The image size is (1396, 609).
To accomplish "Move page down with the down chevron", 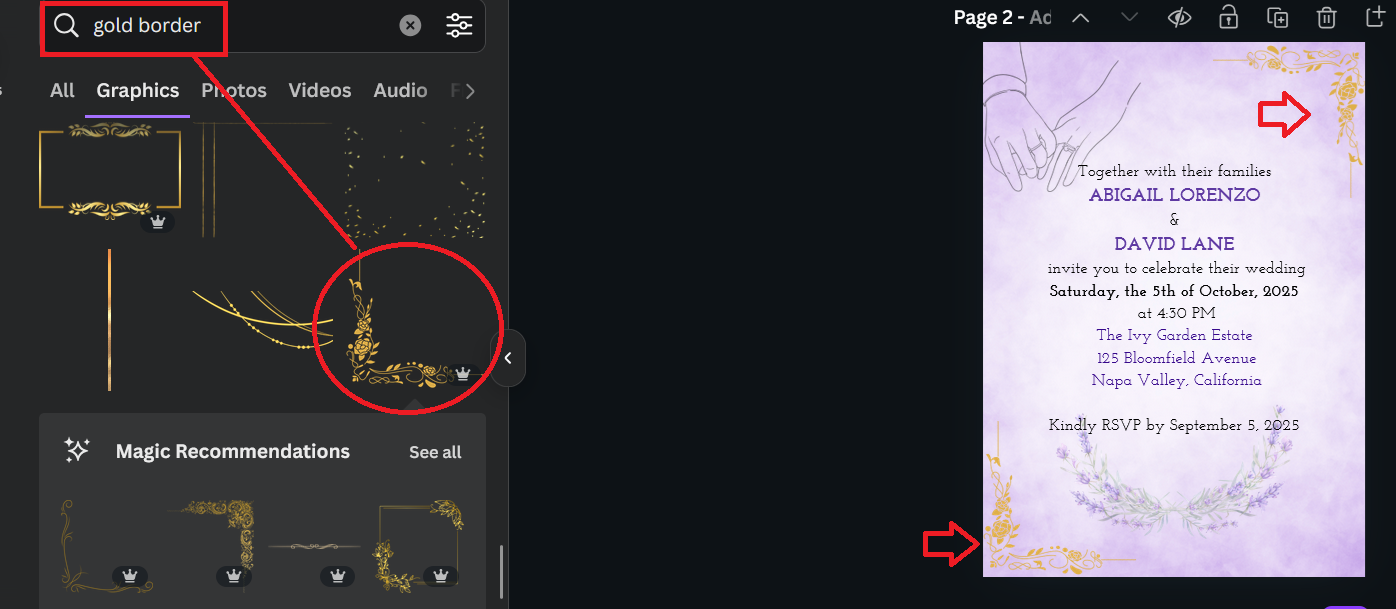I will [x=1129, y=17].
